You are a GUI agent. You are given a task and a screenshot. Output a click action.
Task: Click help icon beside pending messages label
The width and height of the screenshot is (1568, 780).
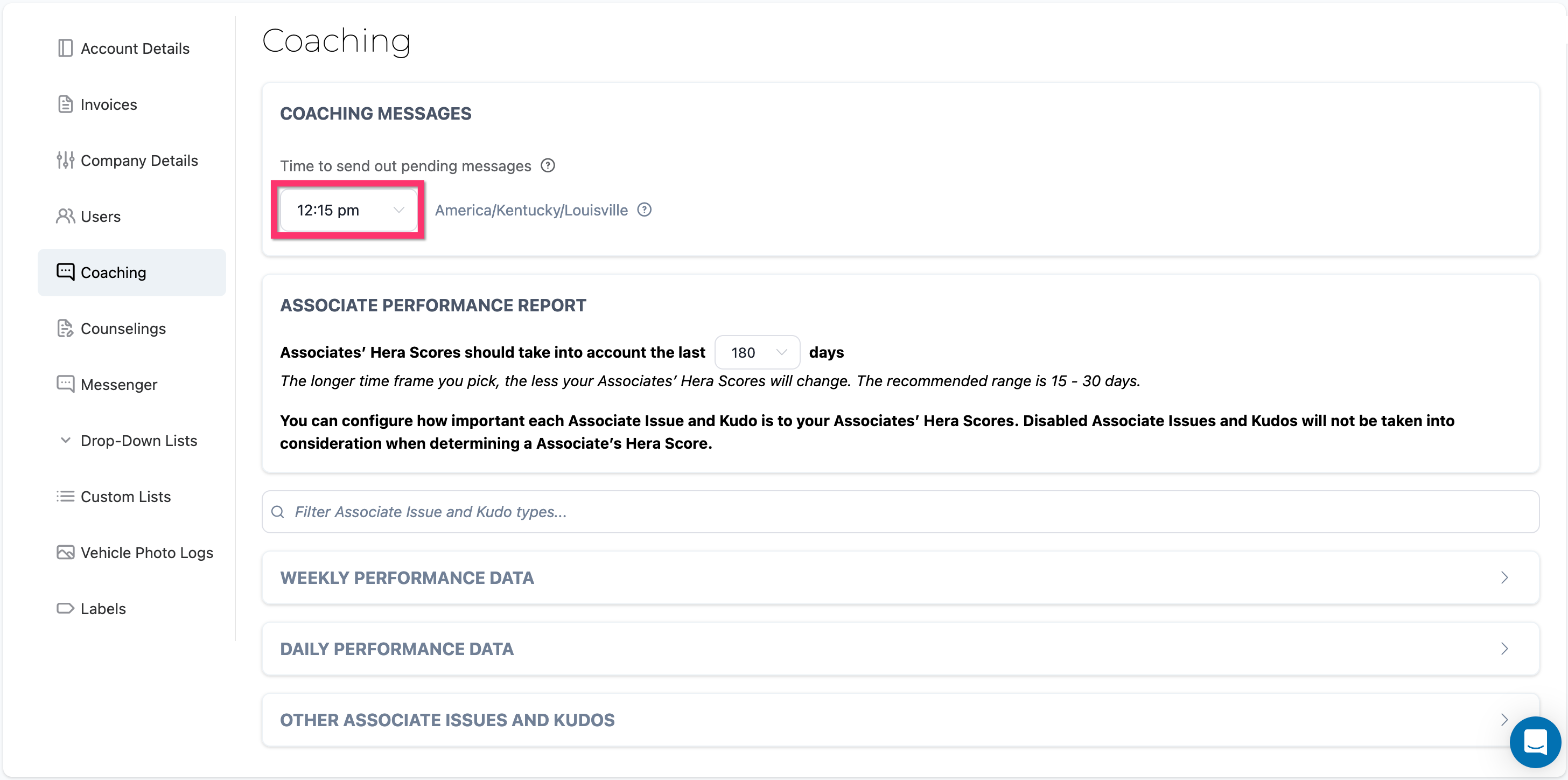pyautogui.click(x=548, y=165)
